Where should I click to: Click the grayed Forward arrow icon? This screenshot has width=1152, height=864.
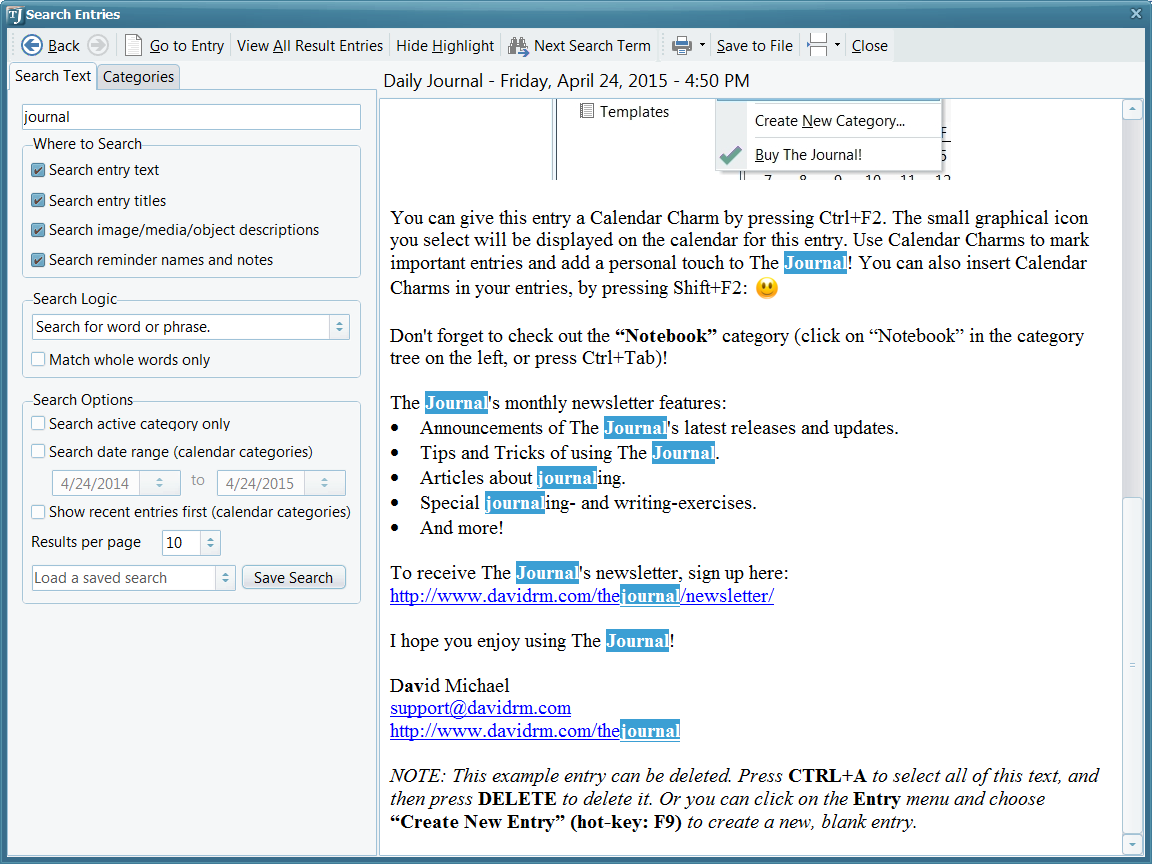click(97, 45)
